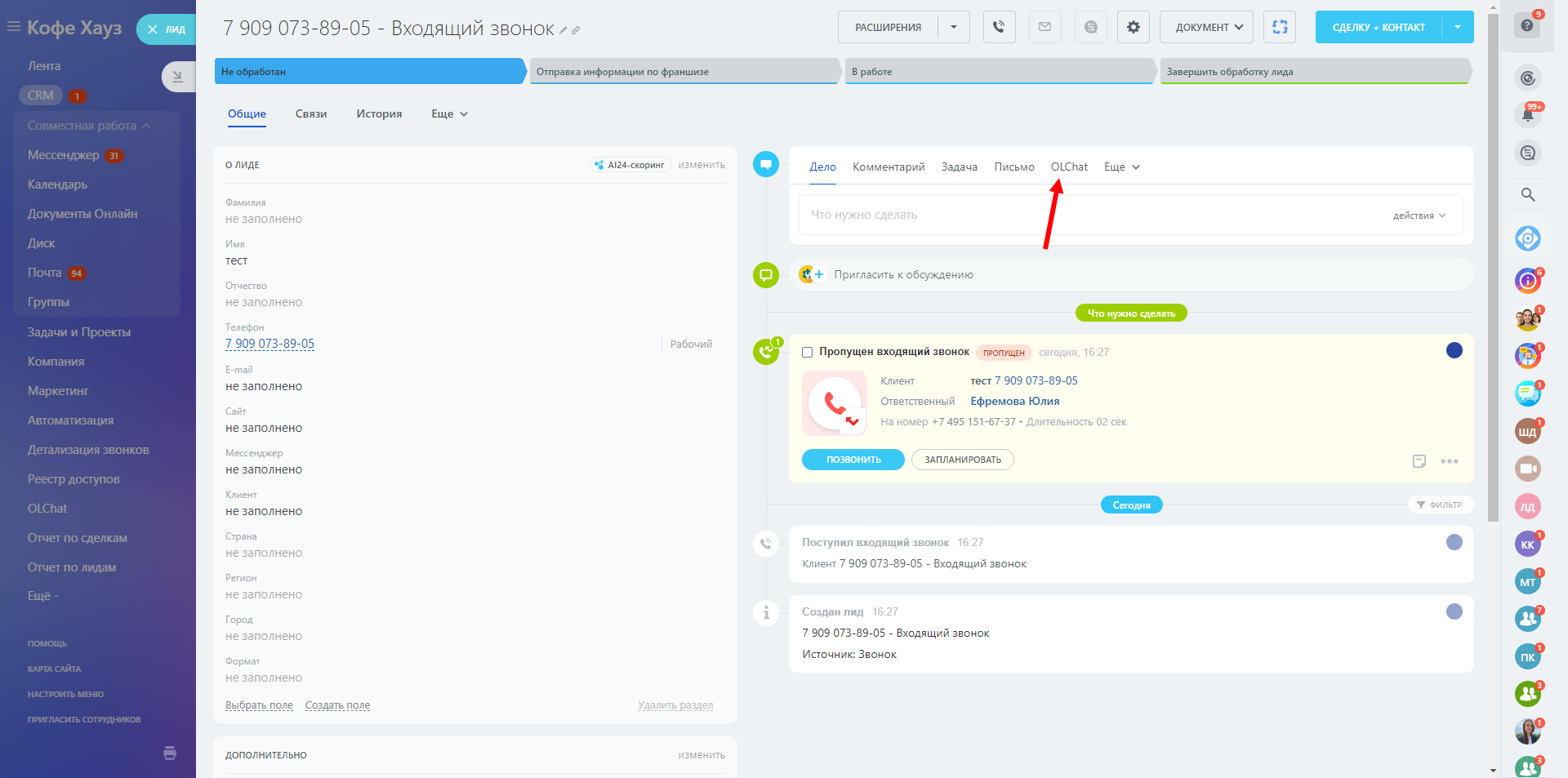
Task: Click the phone call icon in header
Action: click(999, 27)
